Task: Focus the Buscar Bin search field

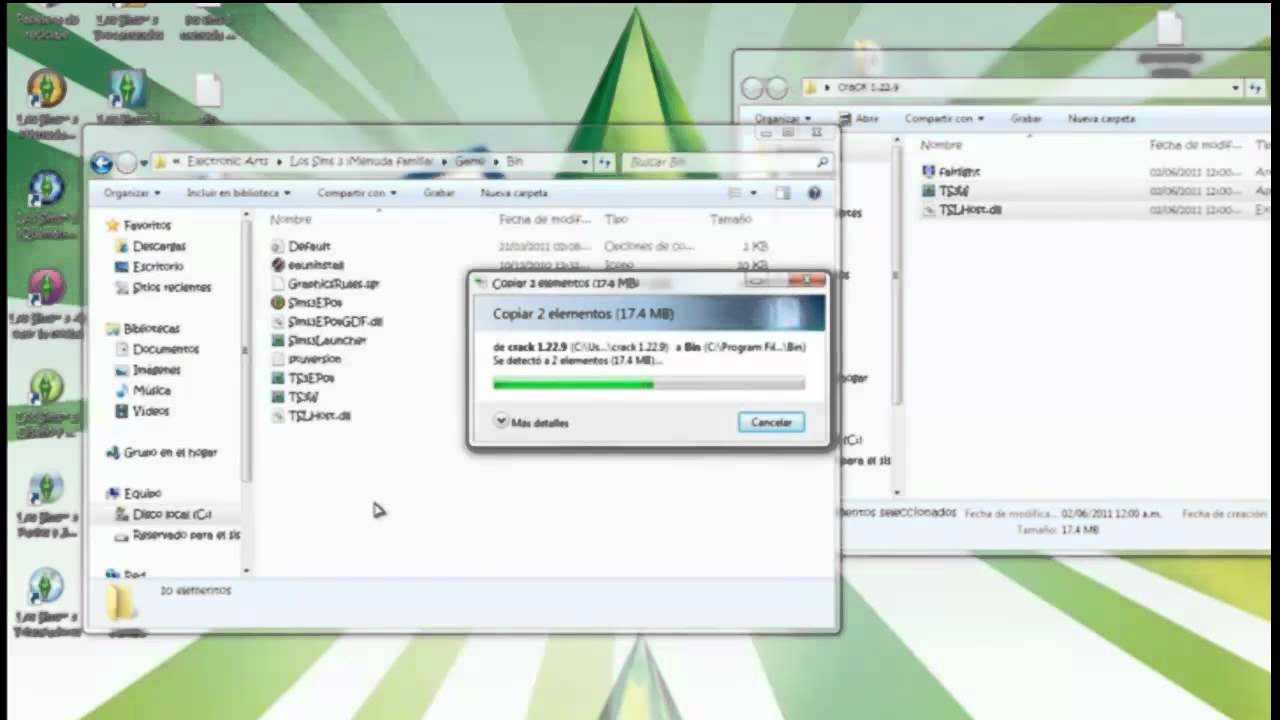Action: pos(719,161)
